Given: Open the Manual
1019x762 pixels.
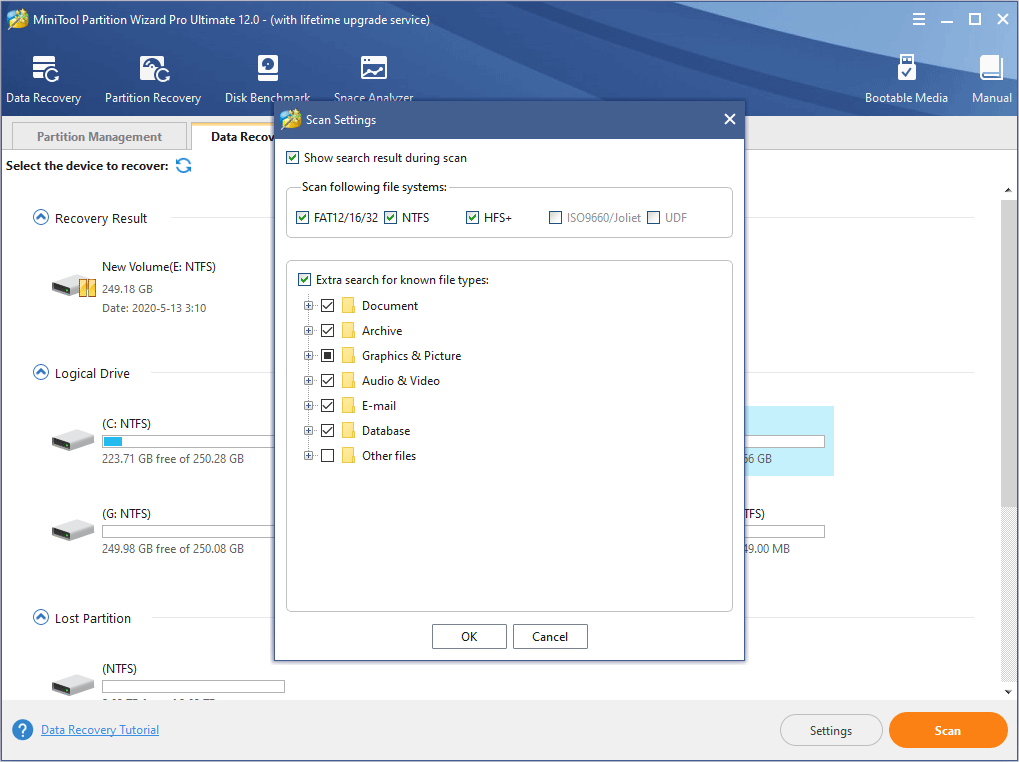Looking at the screenshot, I should (x=992, y=79).
